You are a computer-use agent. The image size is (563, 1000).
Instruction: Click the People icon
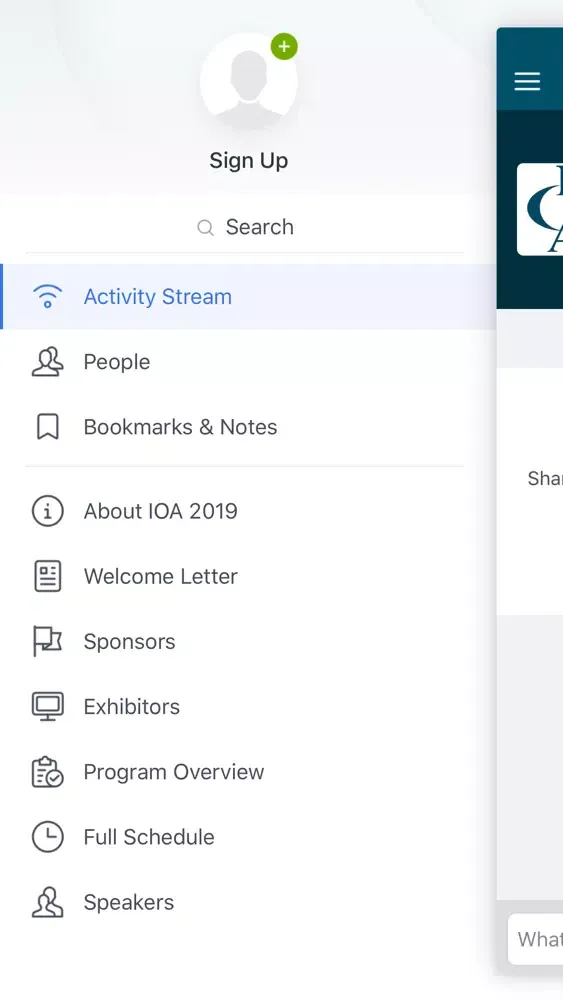pyautogui.click(x=48, y=362)
